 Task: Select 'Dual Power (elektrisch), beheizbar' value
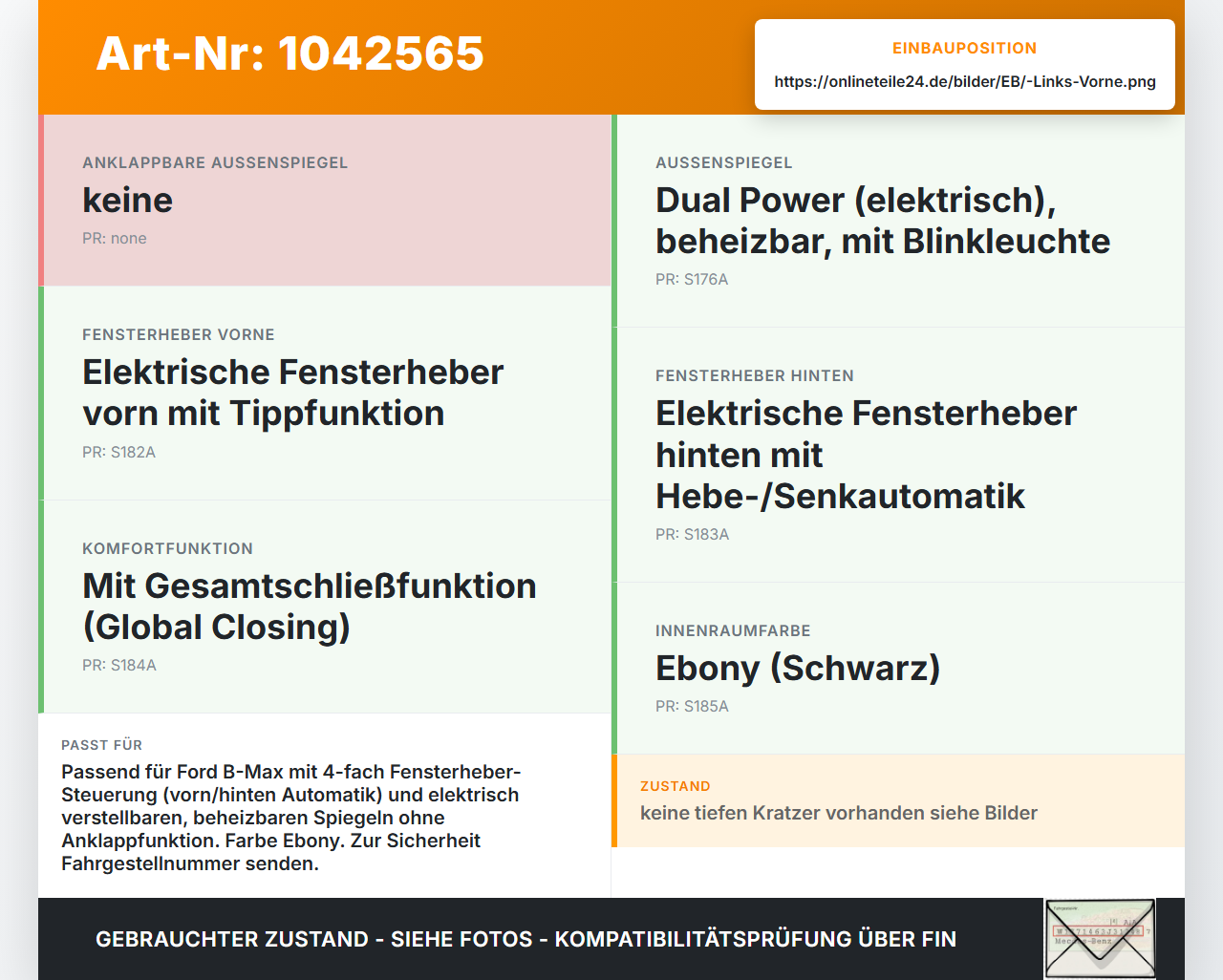[x=882, y=221]
